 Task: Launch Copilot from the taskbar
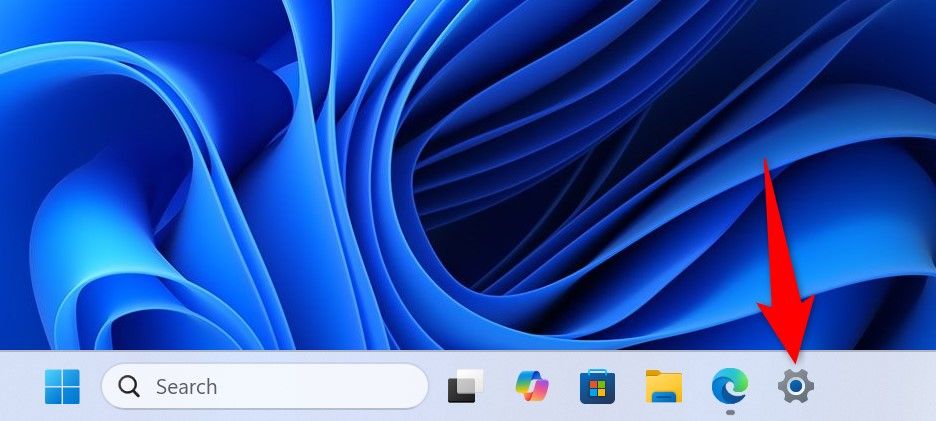532,386
